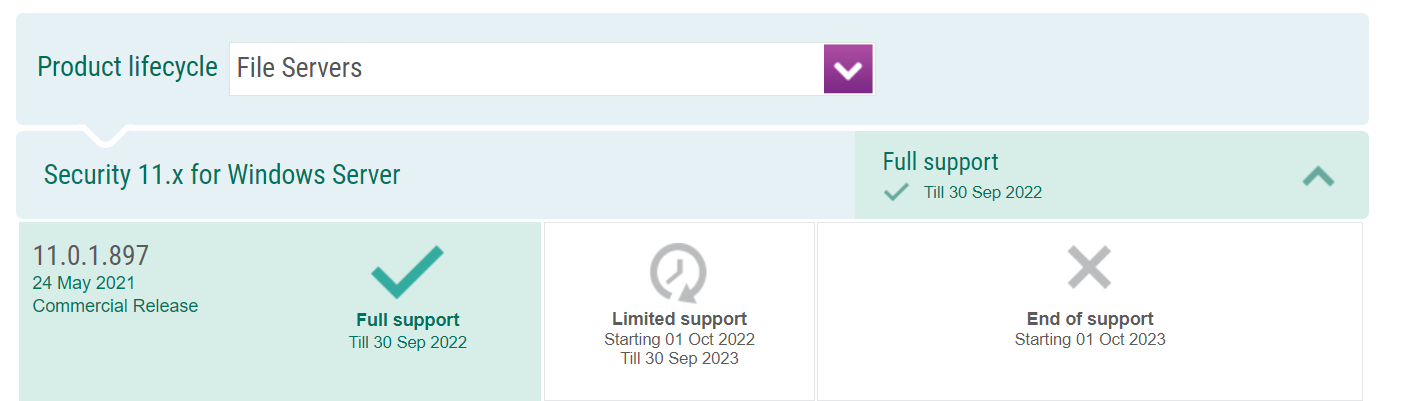Select the Limited support label
This screenshot has height=401, width=1402.
tap(679, 319)
